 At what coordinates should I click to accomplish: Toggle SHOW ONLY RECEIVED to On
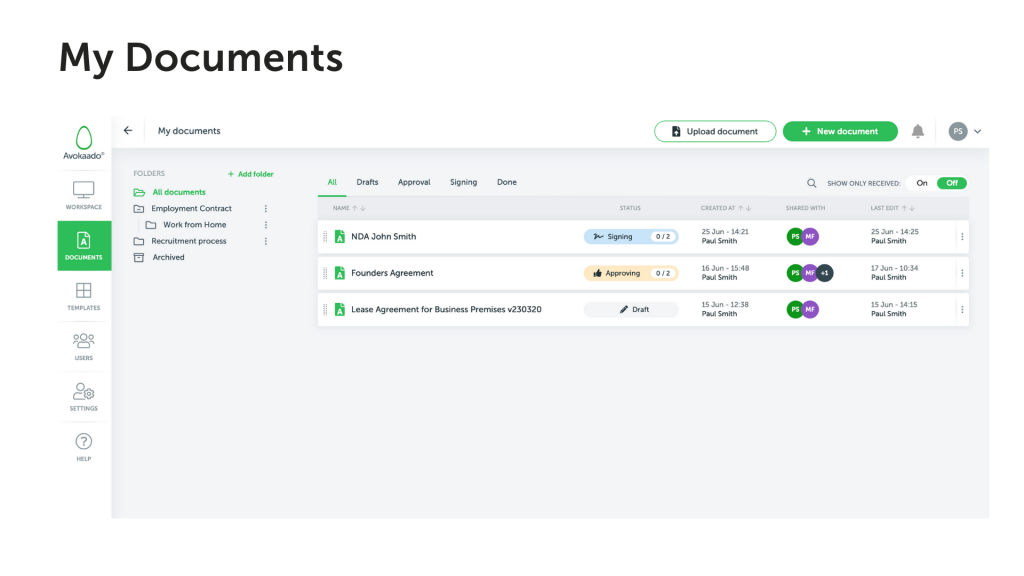coord(922,183)
